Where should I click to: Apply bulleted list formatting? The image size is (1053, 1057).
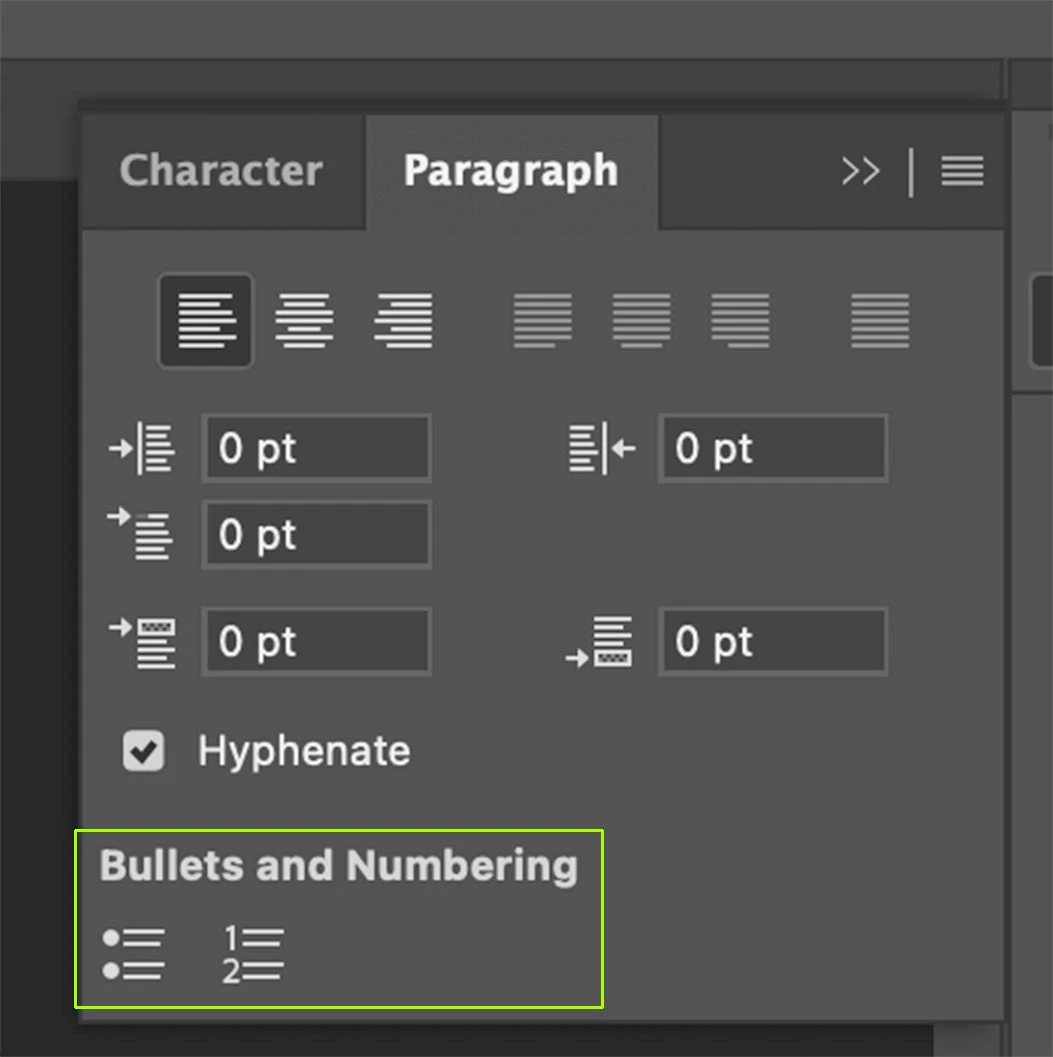pos(133,954)
